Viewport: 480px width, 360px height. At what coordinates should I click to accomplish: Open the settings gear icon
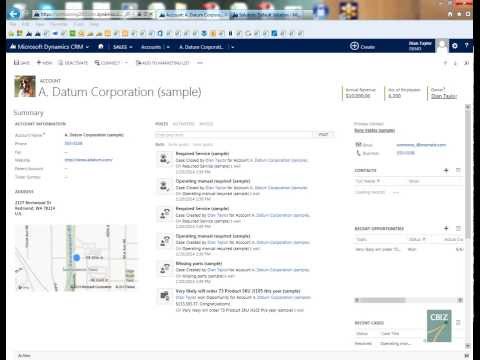coord(455,46)
